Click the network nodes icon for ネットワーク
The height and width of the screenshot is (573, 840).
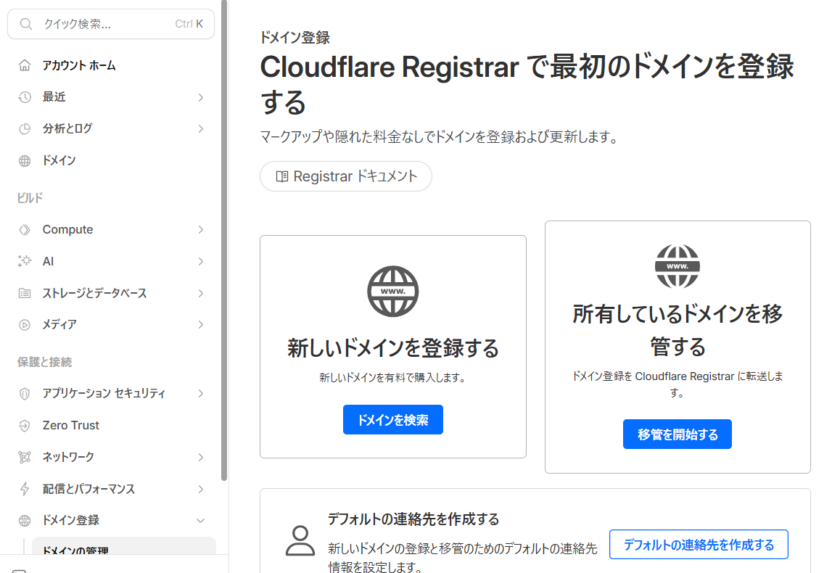(25, 457)
